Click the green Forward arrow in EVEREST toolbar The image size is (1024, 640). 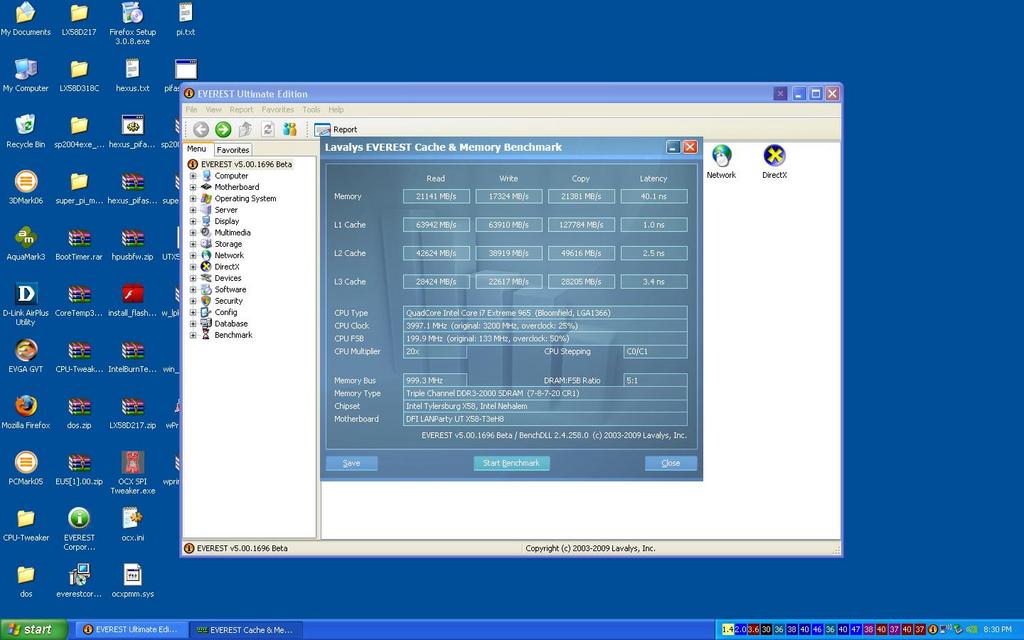(223, 129)
